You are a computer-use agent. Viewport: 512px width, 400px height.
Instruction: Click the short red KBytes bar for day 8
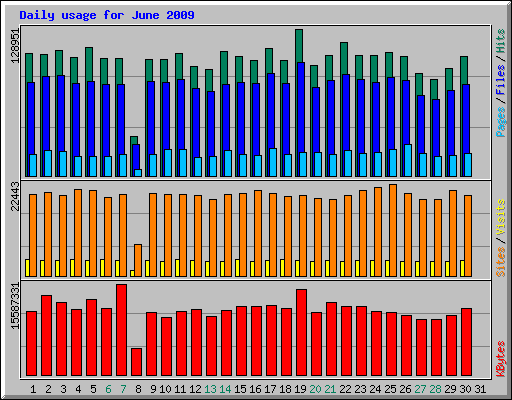[136, 362]
